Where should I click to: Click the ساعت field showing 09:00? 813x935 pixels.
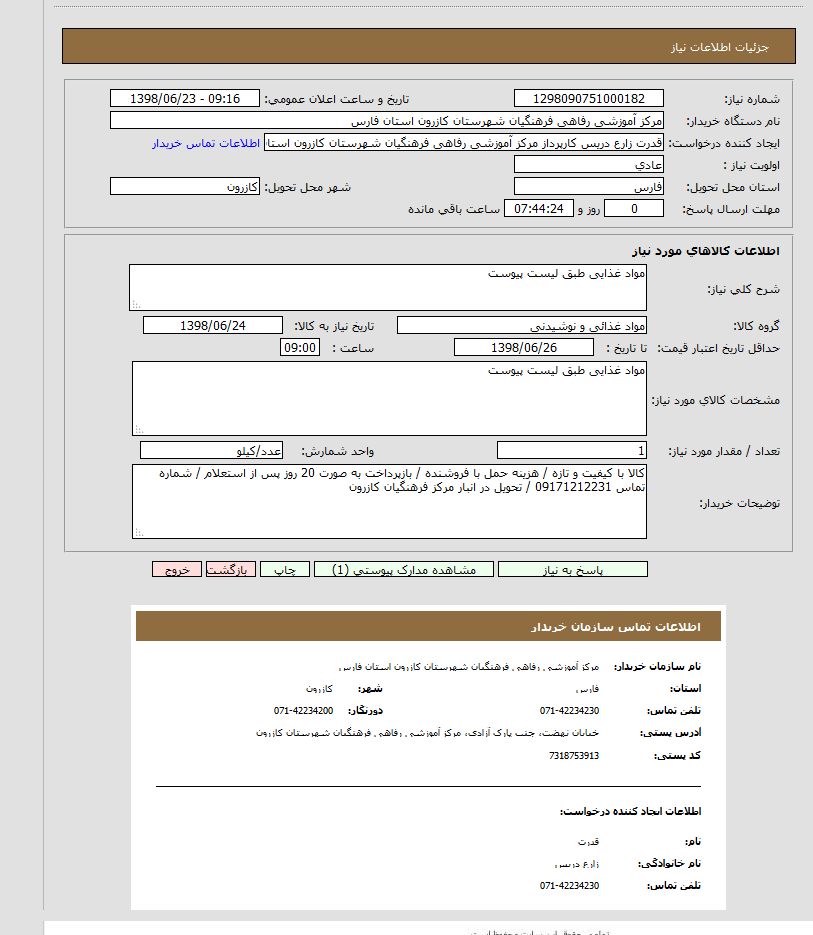[x=300, y=347]
